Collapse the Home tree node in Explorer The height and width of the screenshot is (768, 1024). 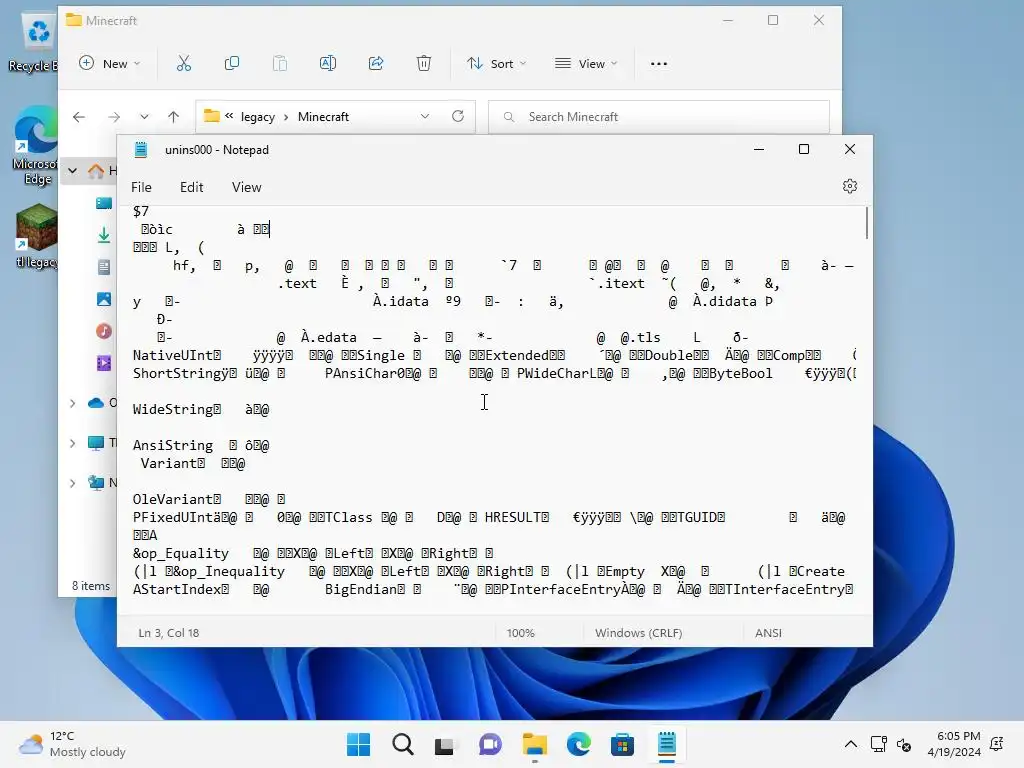[x=72, y=171]
